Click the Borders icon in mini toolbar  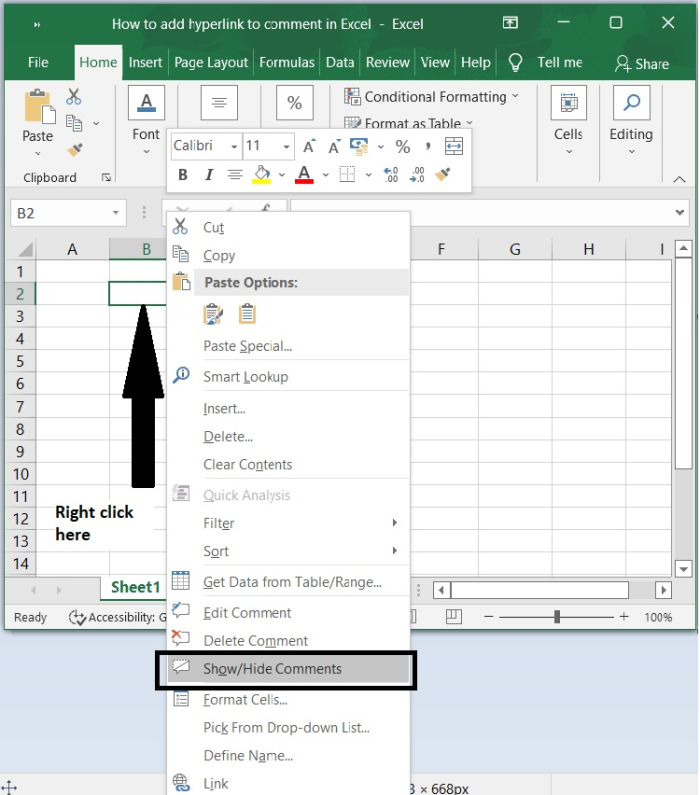tap(347, 175)
